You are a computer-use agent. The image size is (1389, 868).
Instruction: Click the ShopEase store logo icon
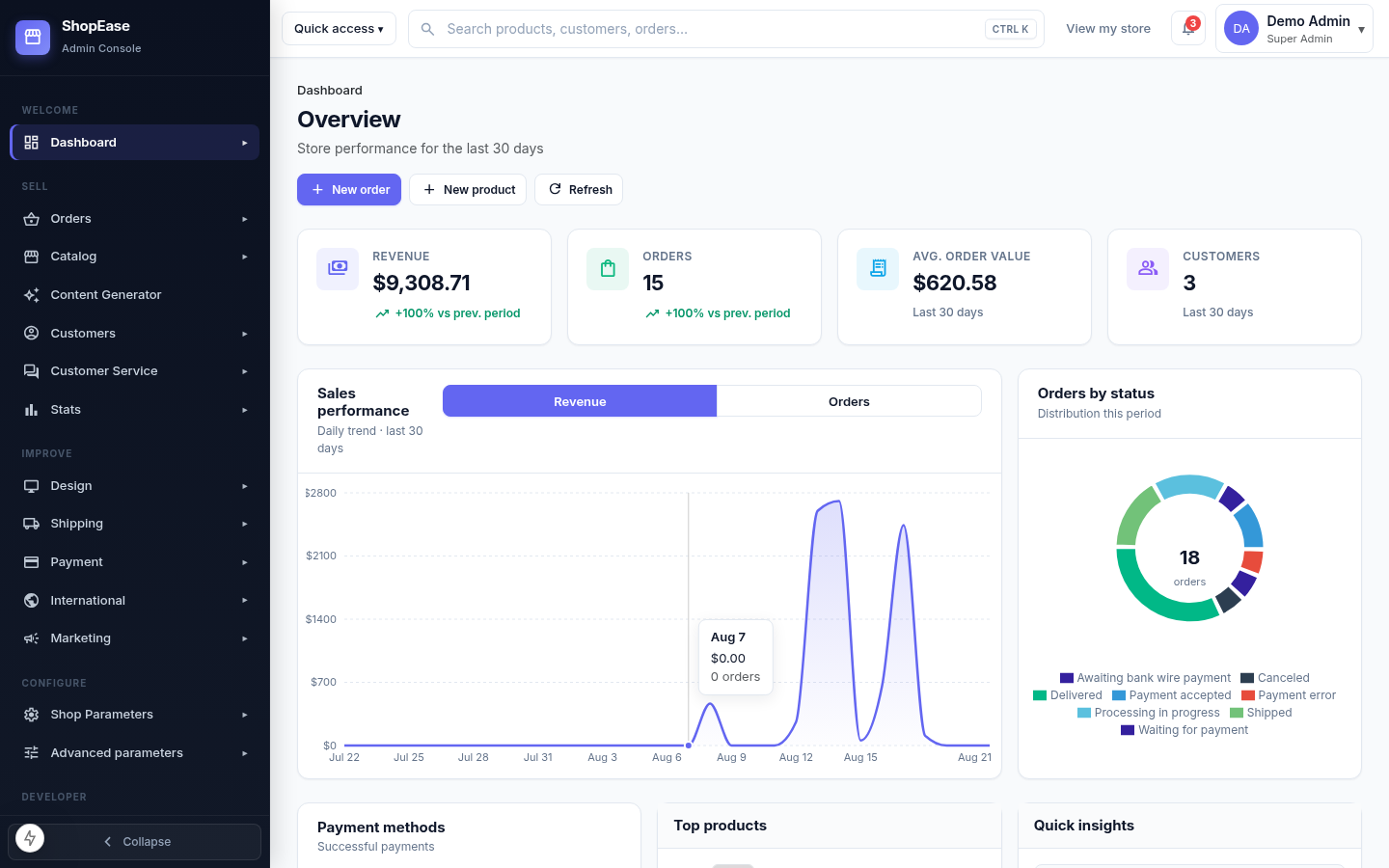click(x=33, y=37)
